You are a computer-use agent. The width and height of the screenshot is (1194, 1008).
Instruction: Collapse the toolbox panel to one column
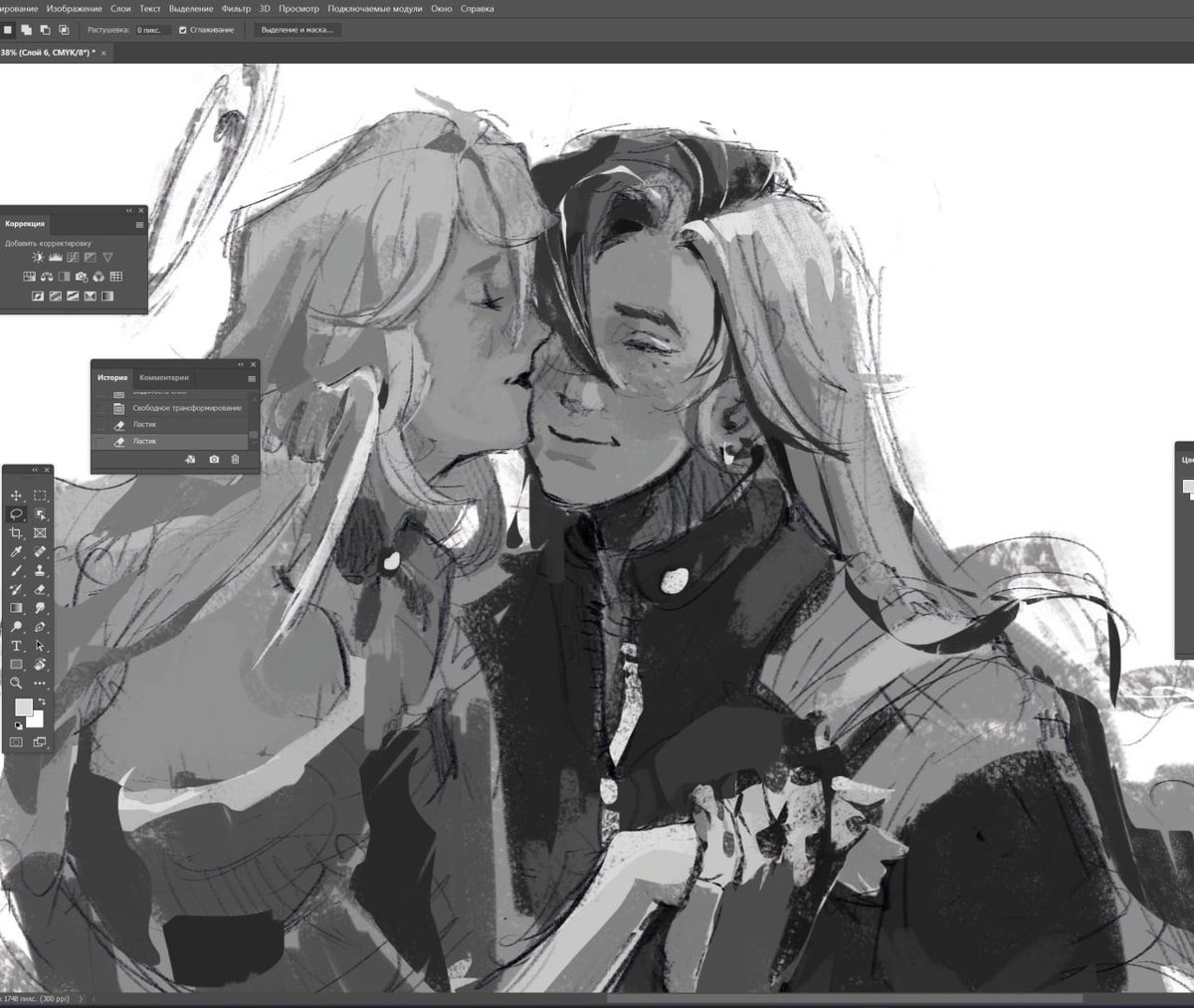click(x=35, y=470)
